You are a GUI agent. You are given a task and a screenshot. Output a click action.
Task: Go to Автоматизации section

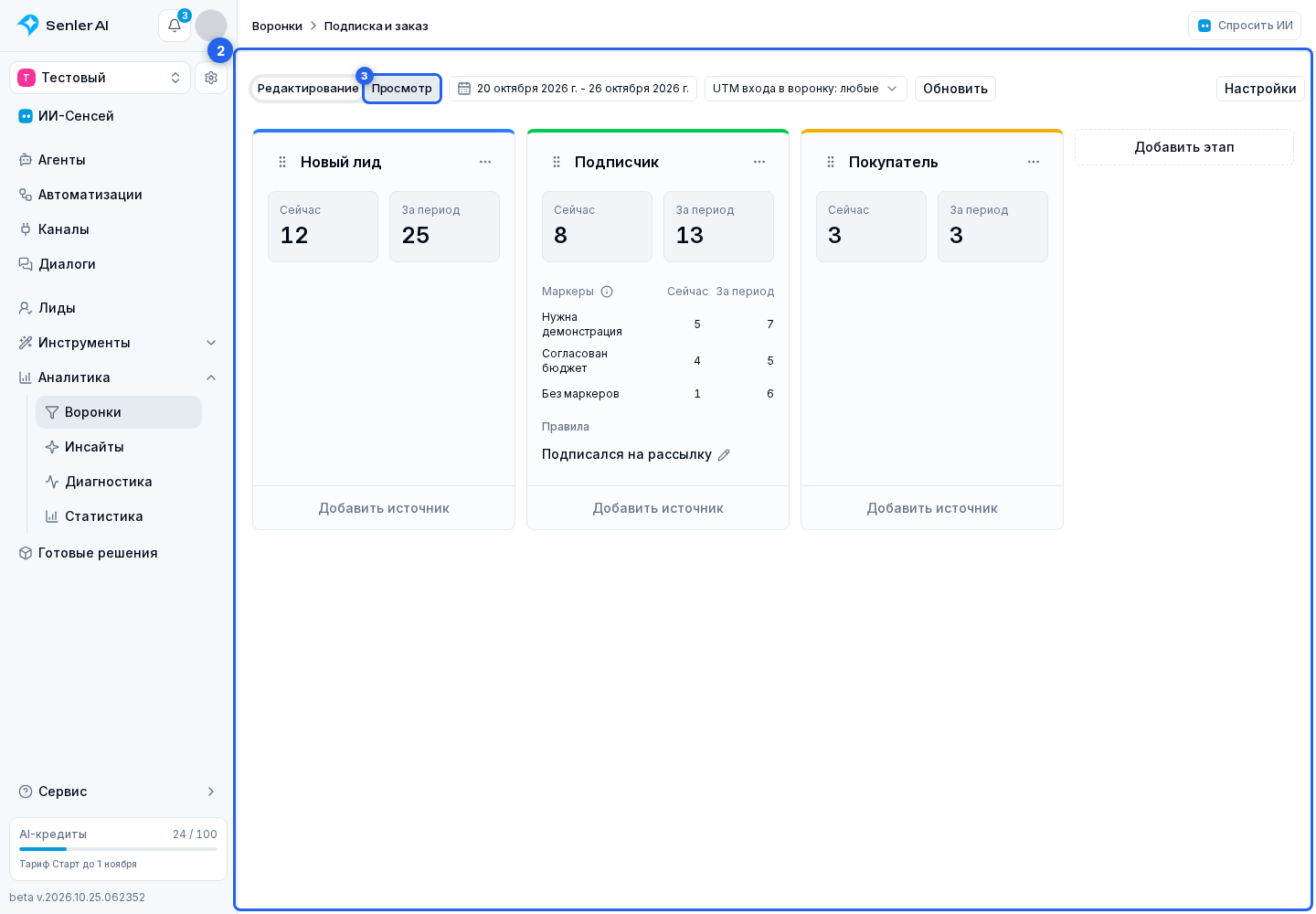tap(118, 195)
